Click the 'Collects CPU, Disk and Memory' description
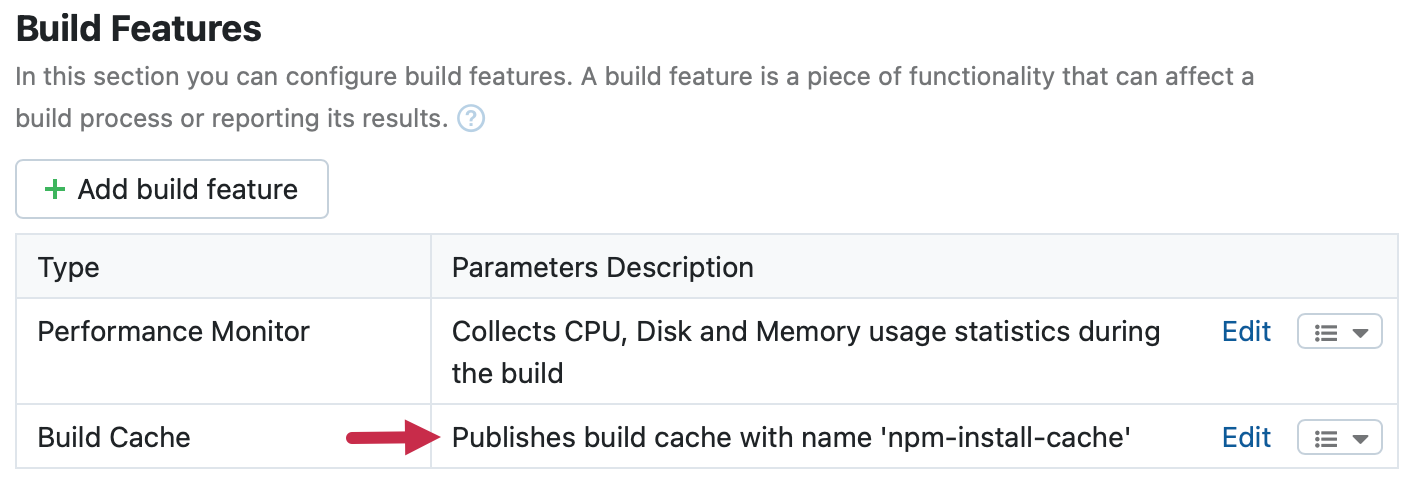The width and height of the screenshot is (1408, 484). tap(805, 331)
